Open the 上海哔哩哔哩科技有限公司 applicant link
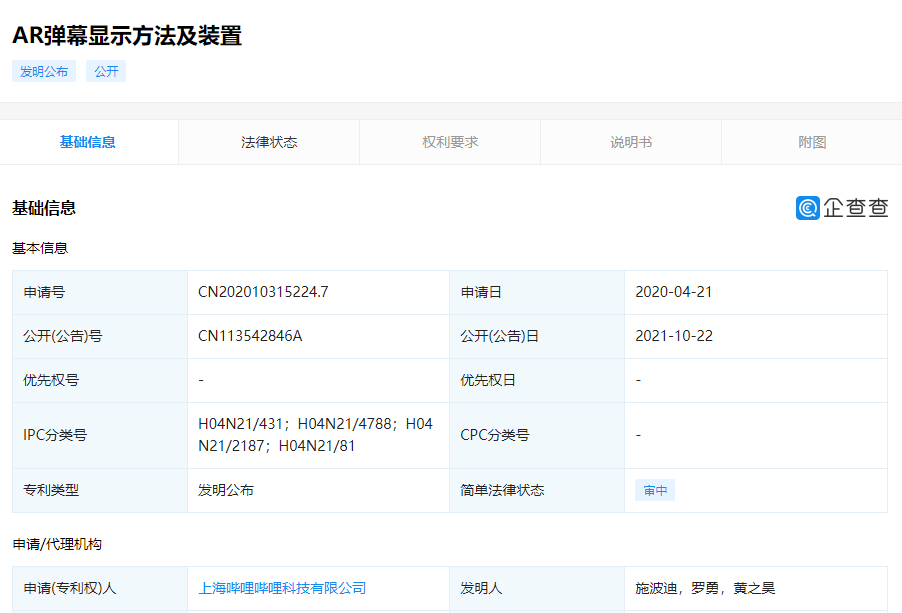This screenshot has width=902, height=613. point(282,588)
